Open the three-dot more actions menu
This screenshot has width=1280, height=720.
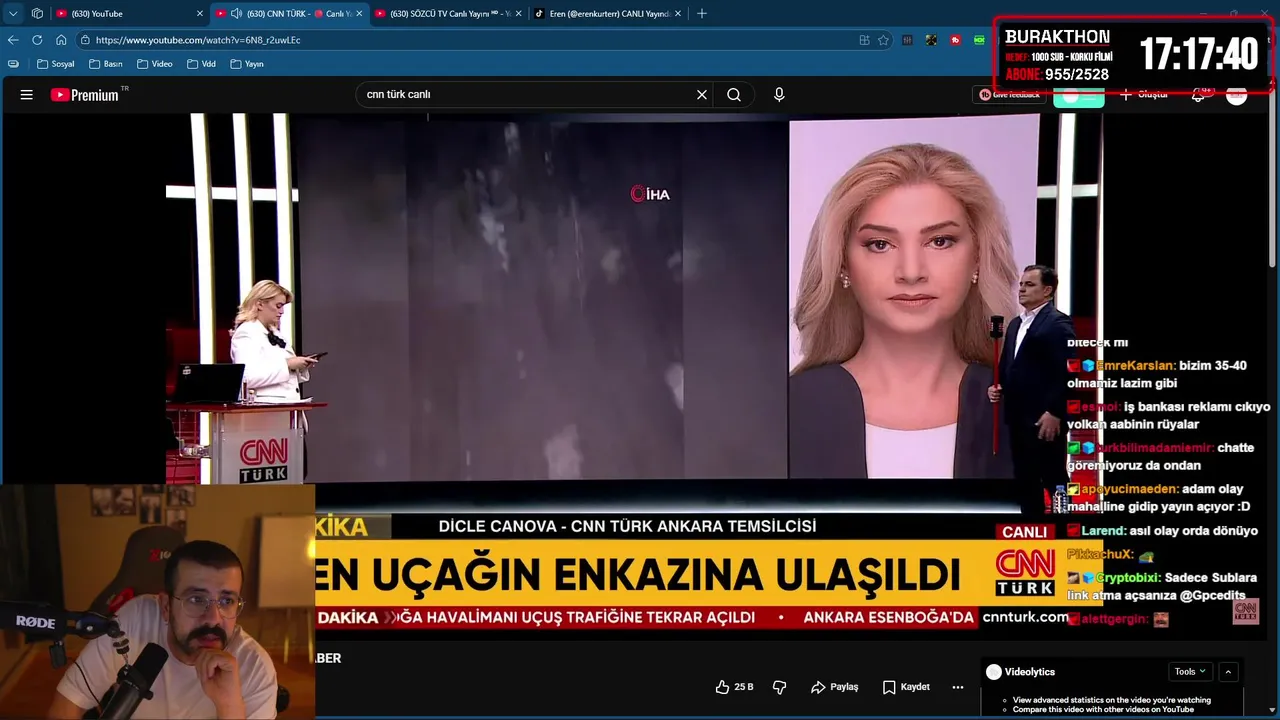[x=957, y=687]
